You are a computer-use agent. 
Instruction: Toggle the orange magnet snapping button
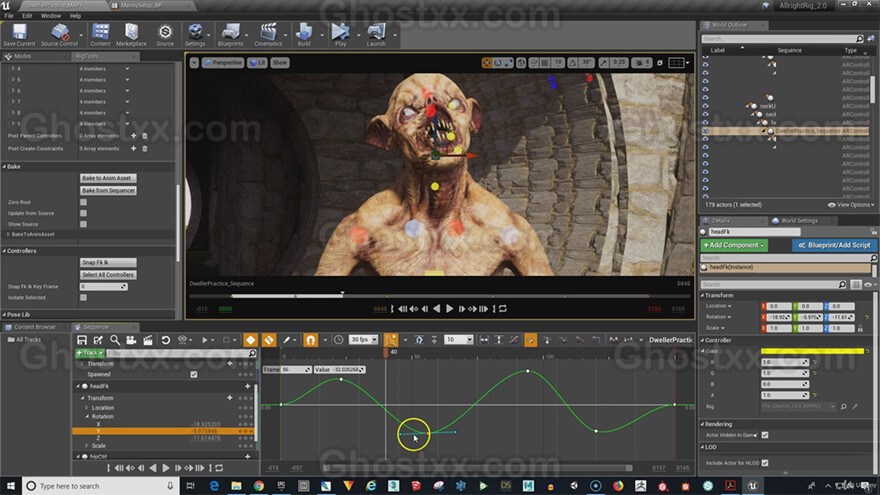[310, 340]
